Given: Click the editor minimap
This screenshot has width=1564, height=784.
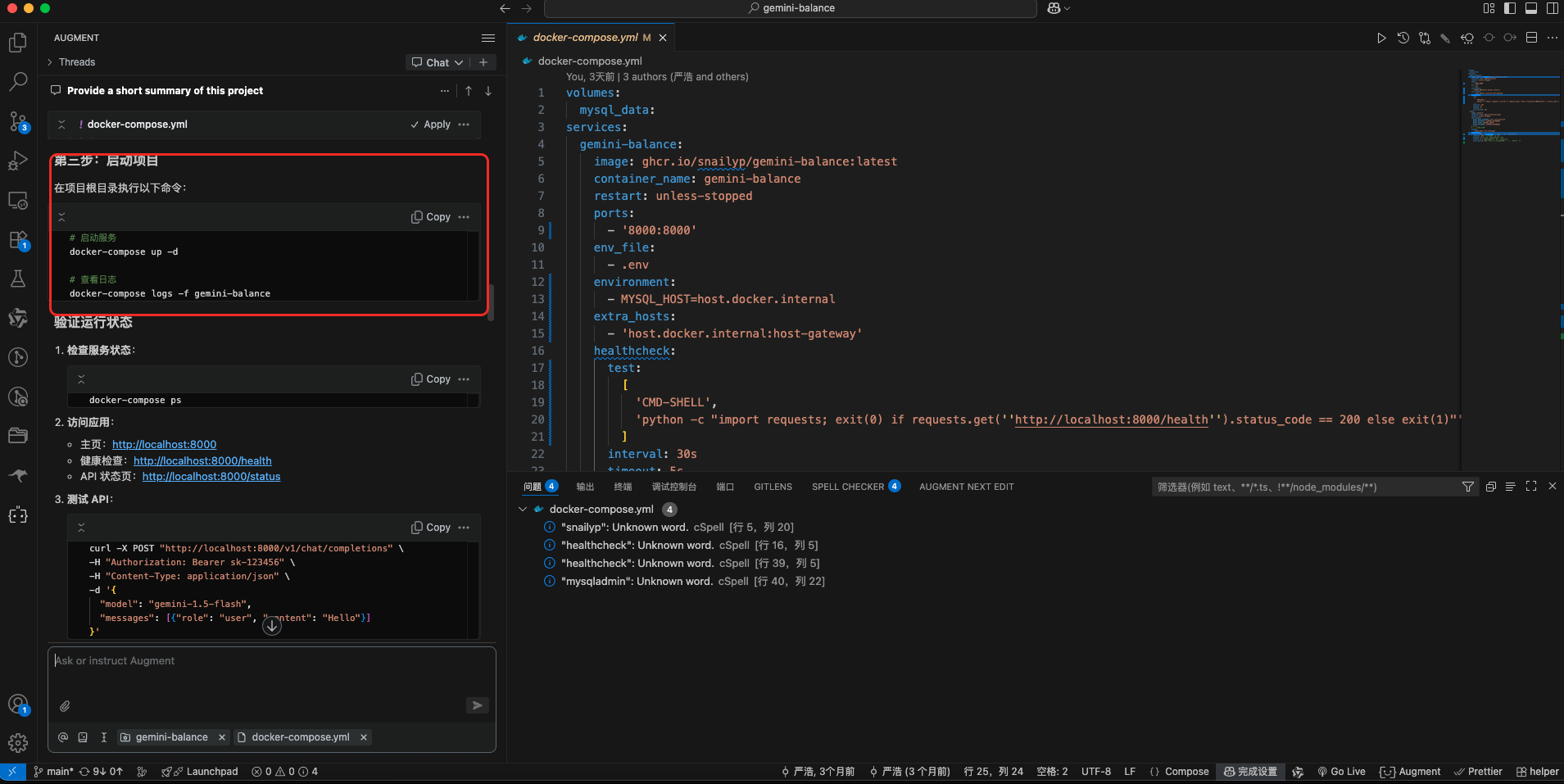Looking at the screenshot, I should tap(1512, 106).
